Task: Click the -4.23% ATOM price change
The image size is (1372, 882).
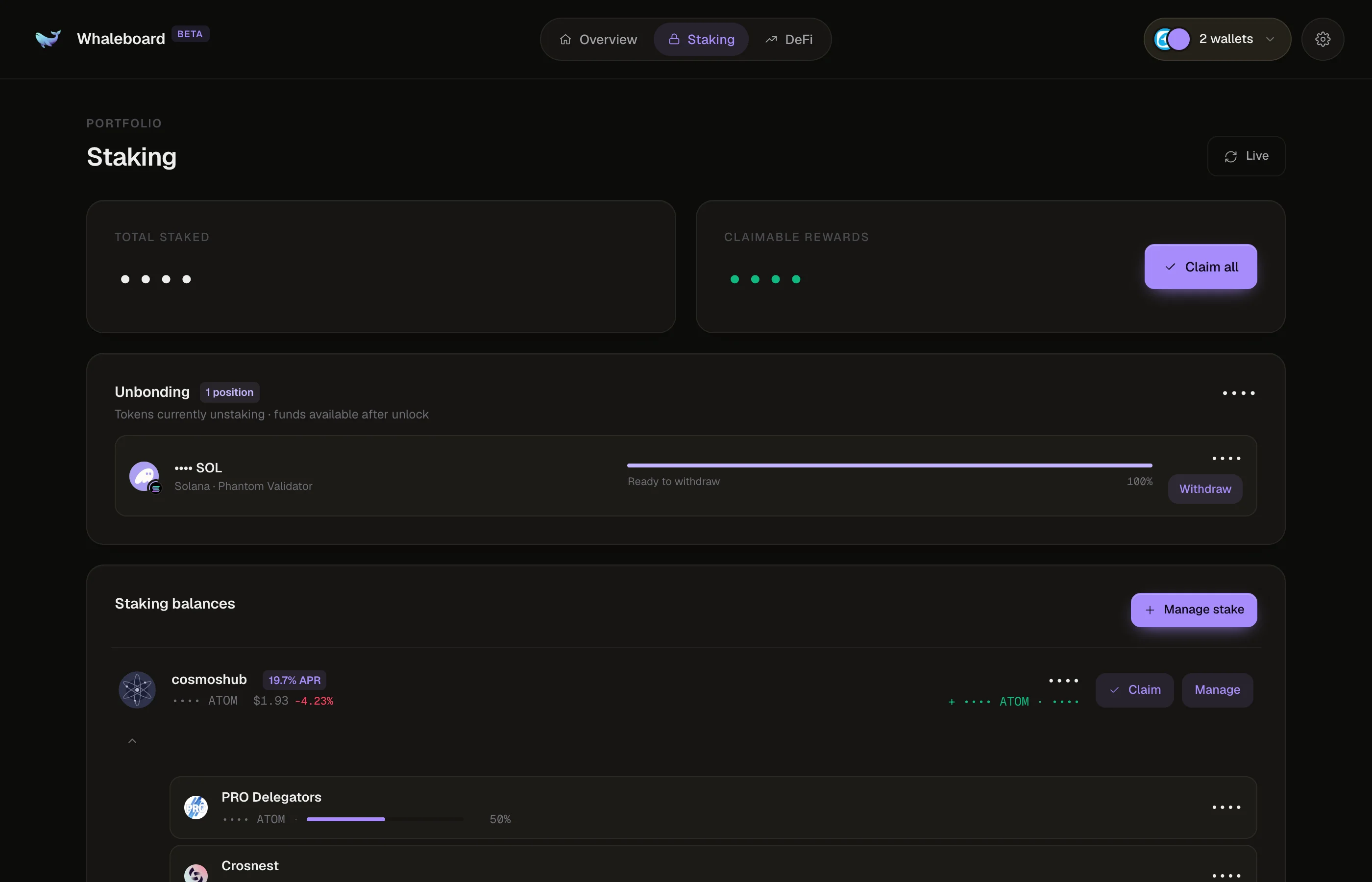Action: (314, 701)
